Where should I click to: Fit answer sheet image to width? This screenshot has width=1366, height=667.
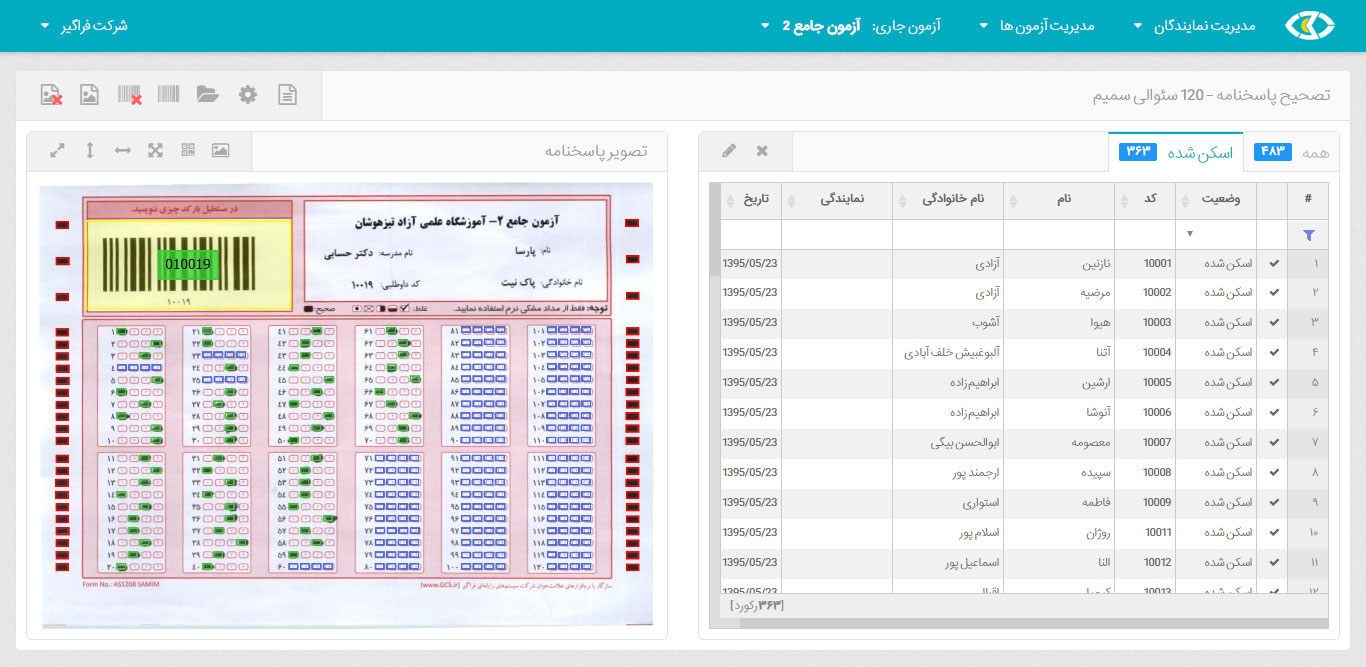[122, 150]
